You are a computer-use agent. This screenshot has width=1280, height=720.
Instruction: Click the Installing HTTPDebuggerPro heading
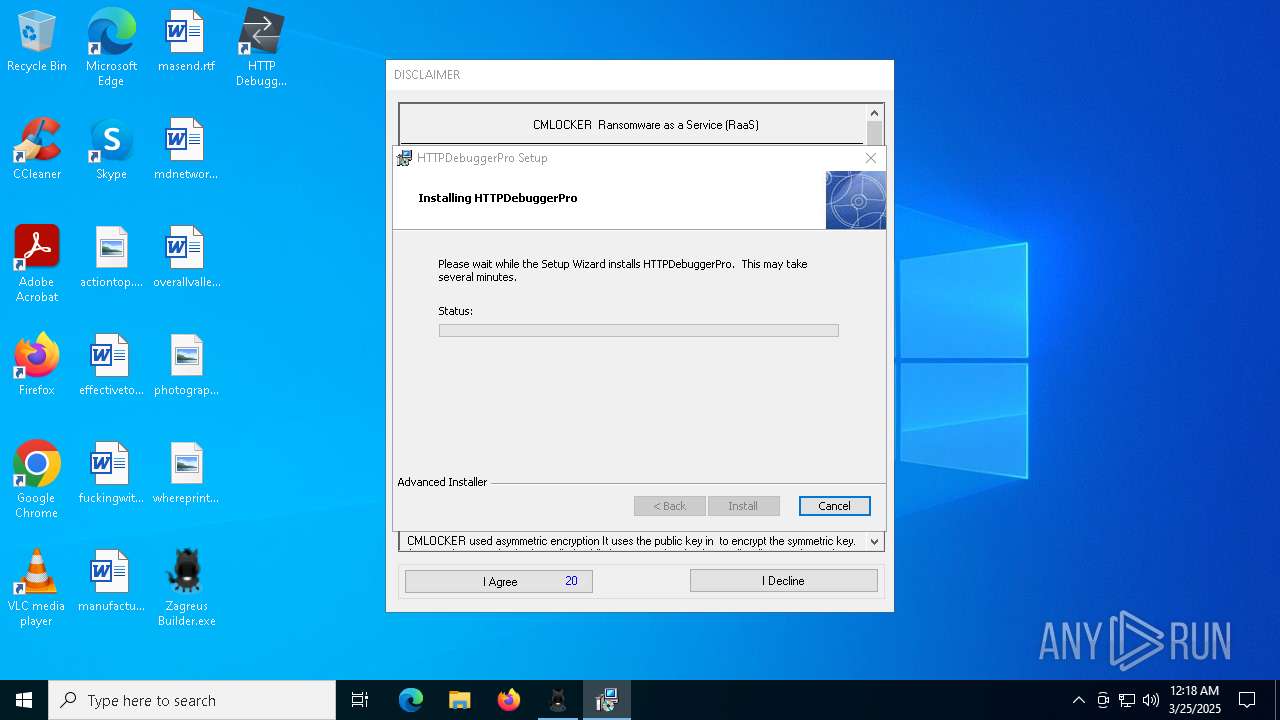[498, 198]
